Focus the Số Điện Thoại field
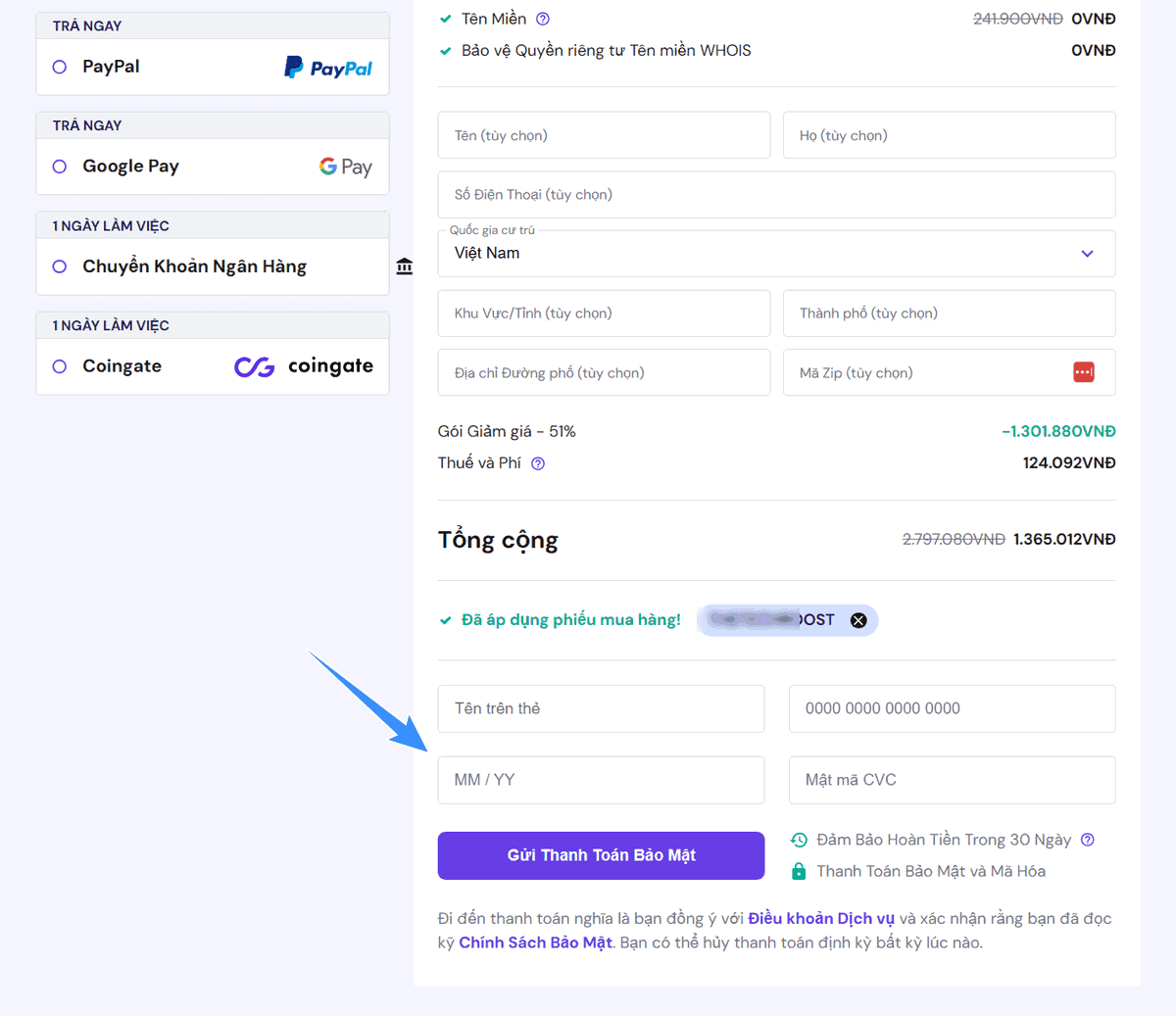This screenshot has width=1176, height=1016. pos(776,195)
